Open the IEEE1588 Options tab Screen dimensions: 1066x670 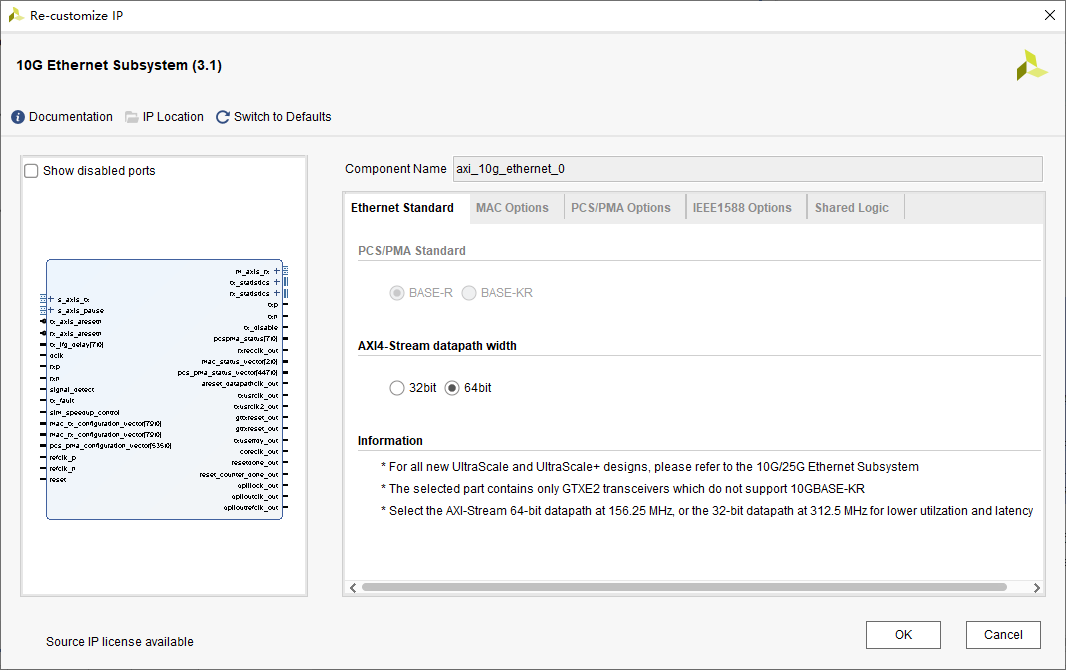click(742, 208)
